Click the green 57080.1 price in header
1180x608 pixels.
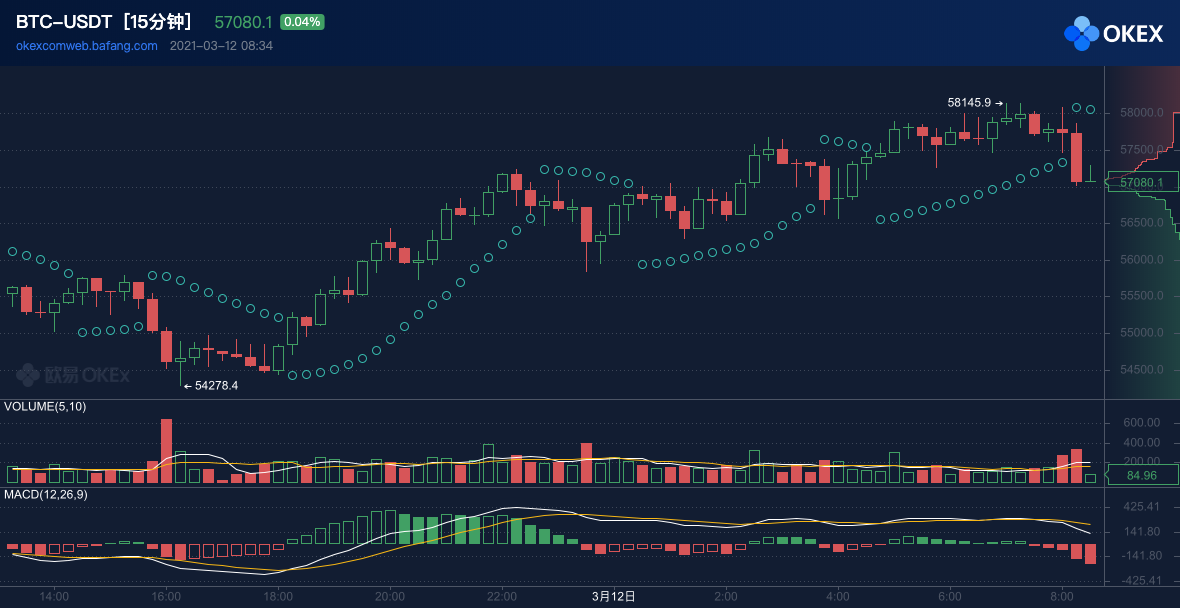tap(244, 22)
